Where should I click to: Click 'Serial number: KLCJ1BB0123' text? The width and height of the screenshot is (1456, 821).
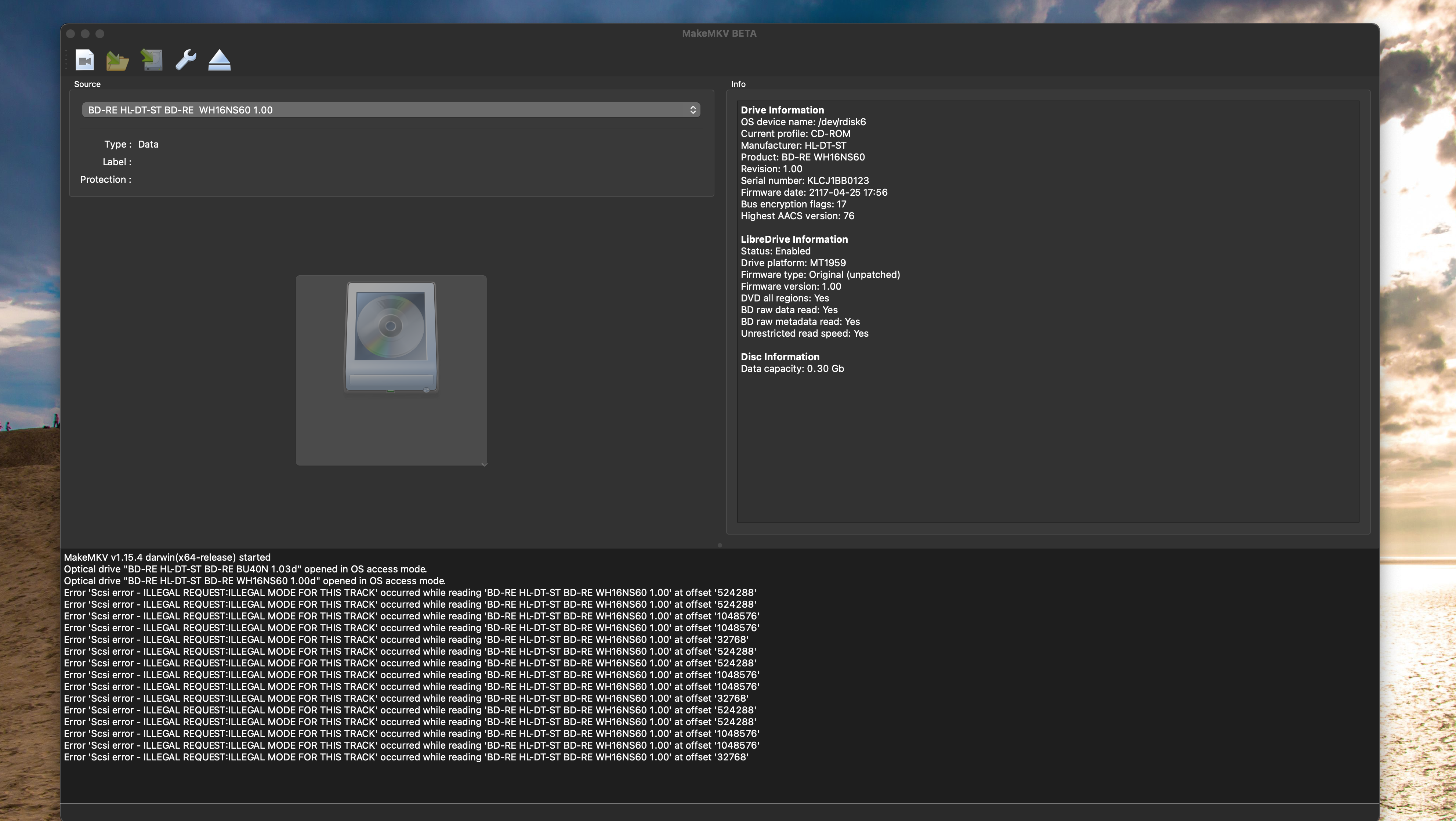click(x=805, y=181)
